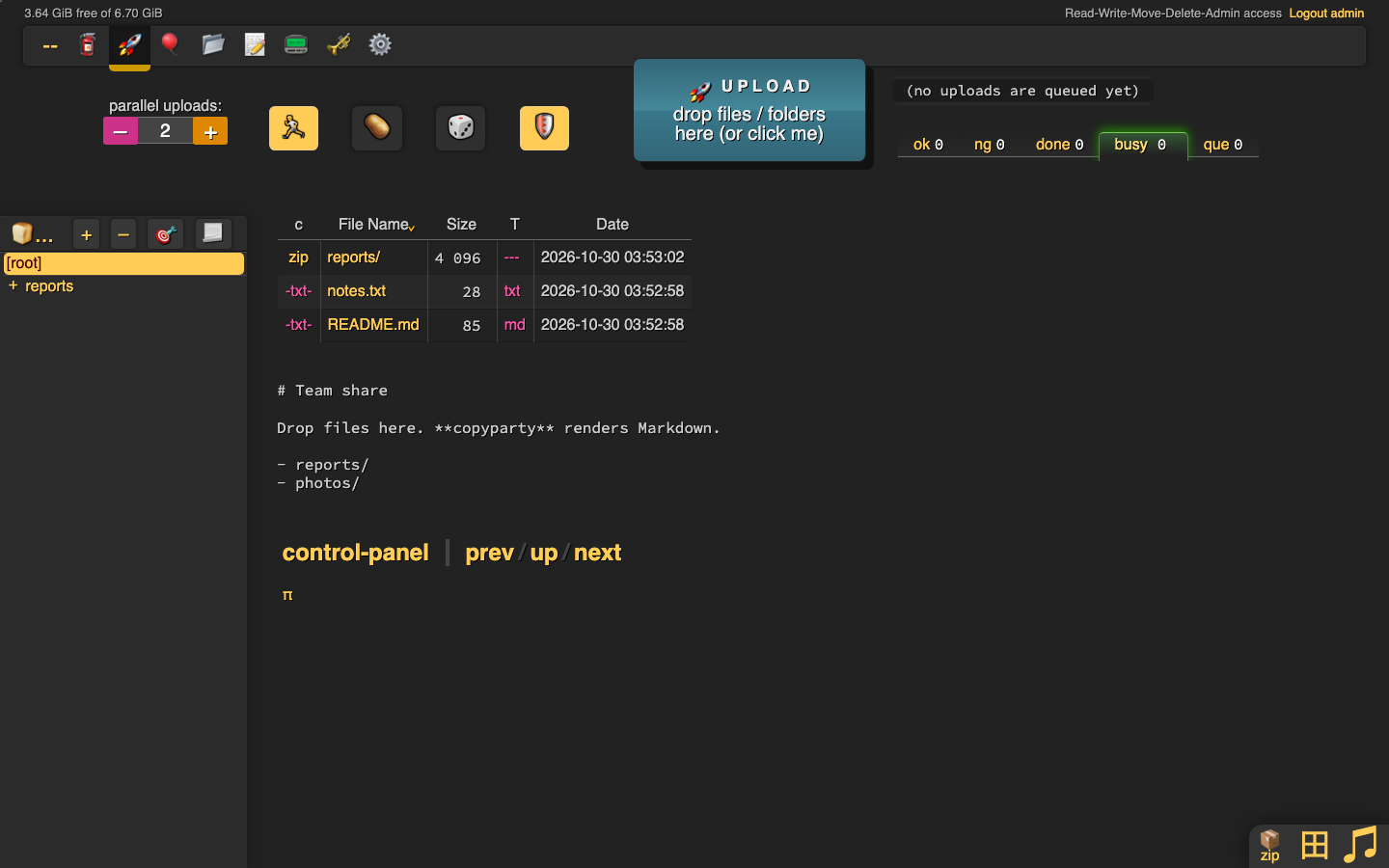Download reports folder via its zip link

click(298, 258)
